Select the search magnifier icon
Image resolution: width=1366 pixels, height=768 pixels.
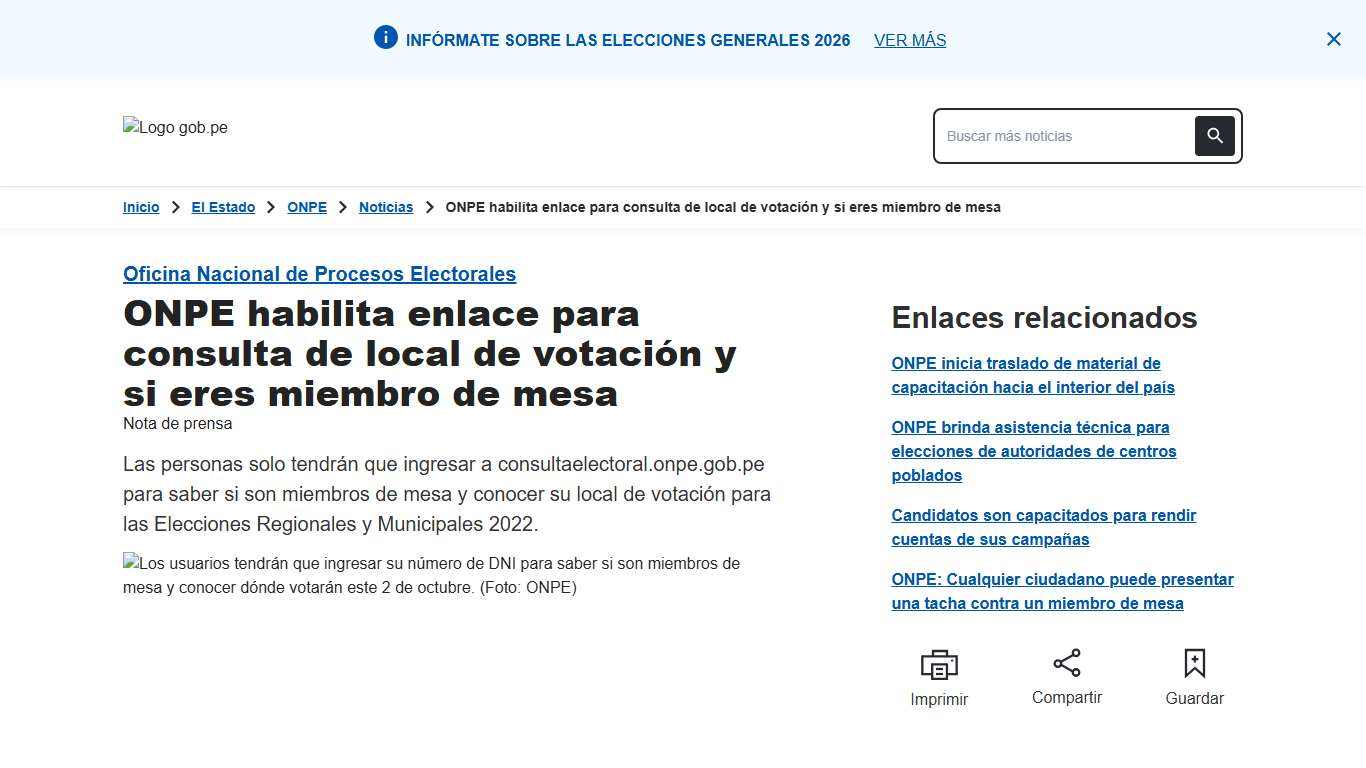pyautogui.click(x=1214, y=135)
